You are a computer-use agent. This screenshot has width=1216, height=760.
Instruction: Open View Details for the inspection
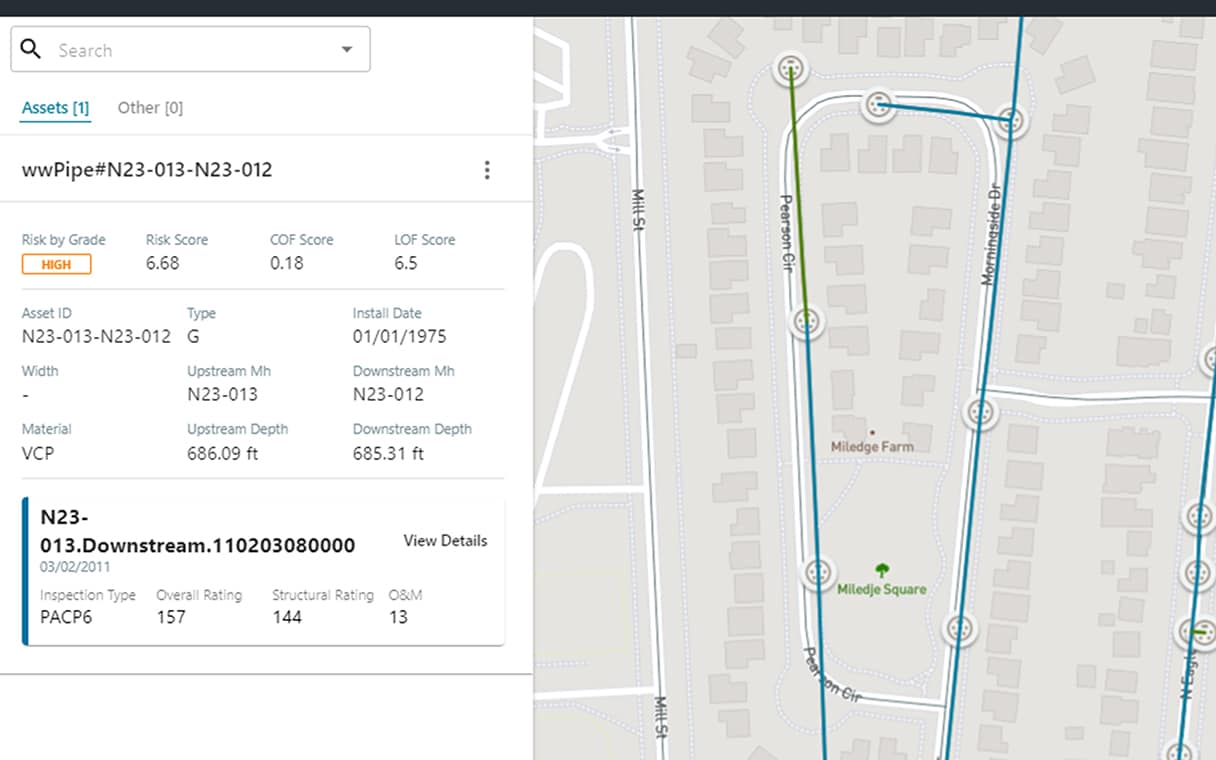(x=445, y=541)
